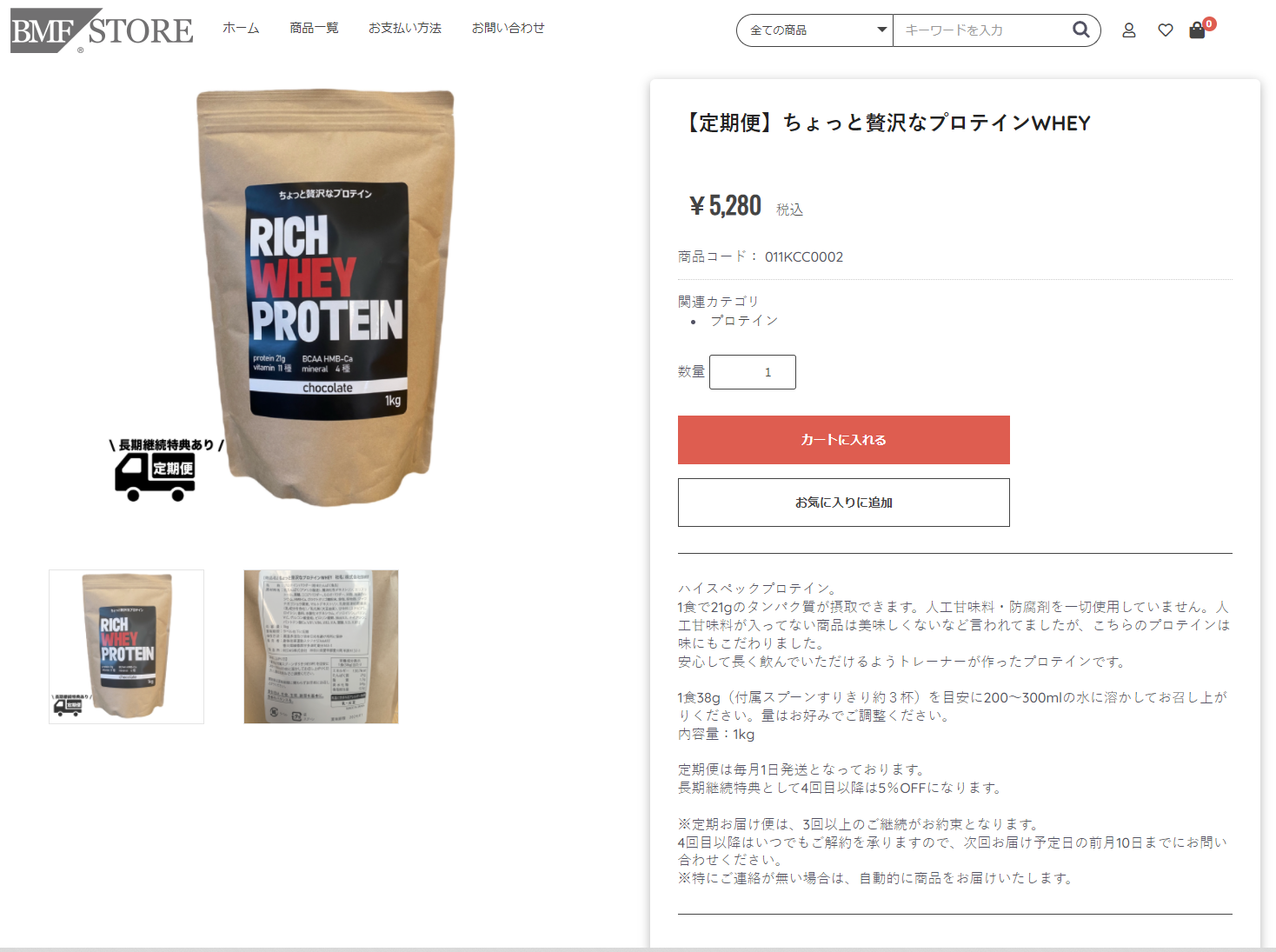This screenshot has height=952, width=1276.
Task: Open the ホーム menu item
Action: [241, 28]
